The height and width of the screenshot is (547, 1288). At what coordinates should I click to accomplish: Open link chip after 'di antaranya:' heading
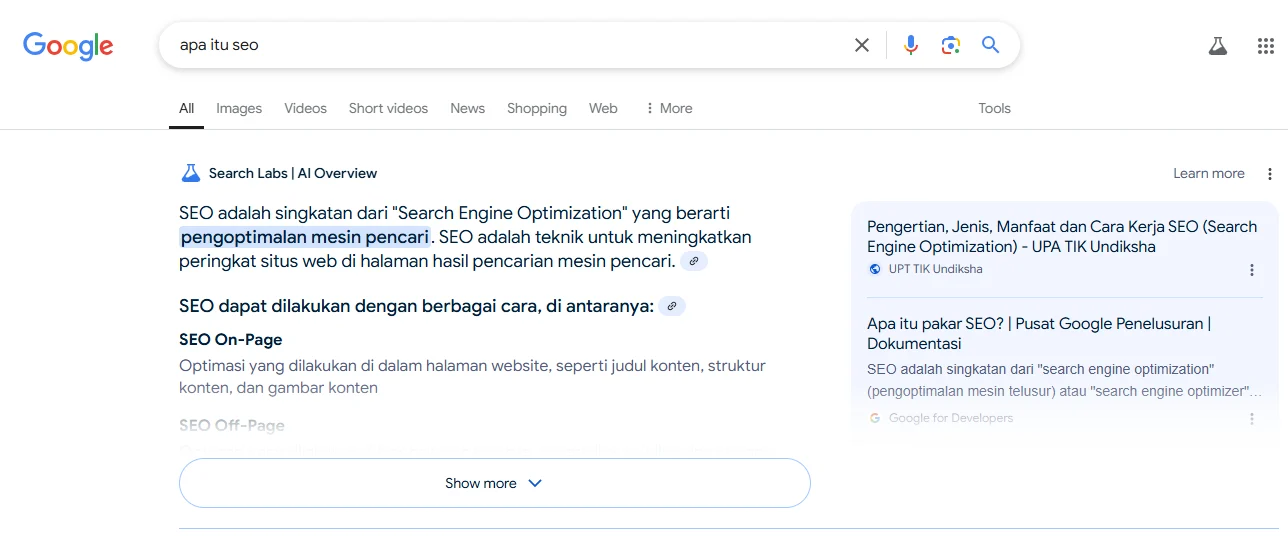tap(673, 306)
